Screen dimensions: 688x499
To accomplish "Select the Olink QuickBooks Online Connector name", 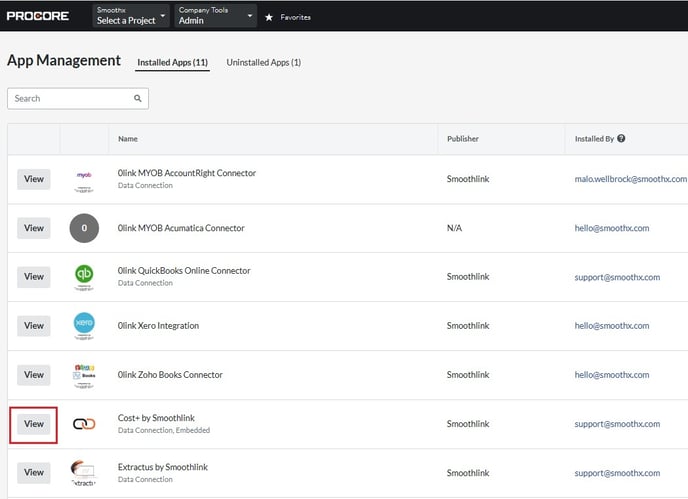I will pos(184,271).
